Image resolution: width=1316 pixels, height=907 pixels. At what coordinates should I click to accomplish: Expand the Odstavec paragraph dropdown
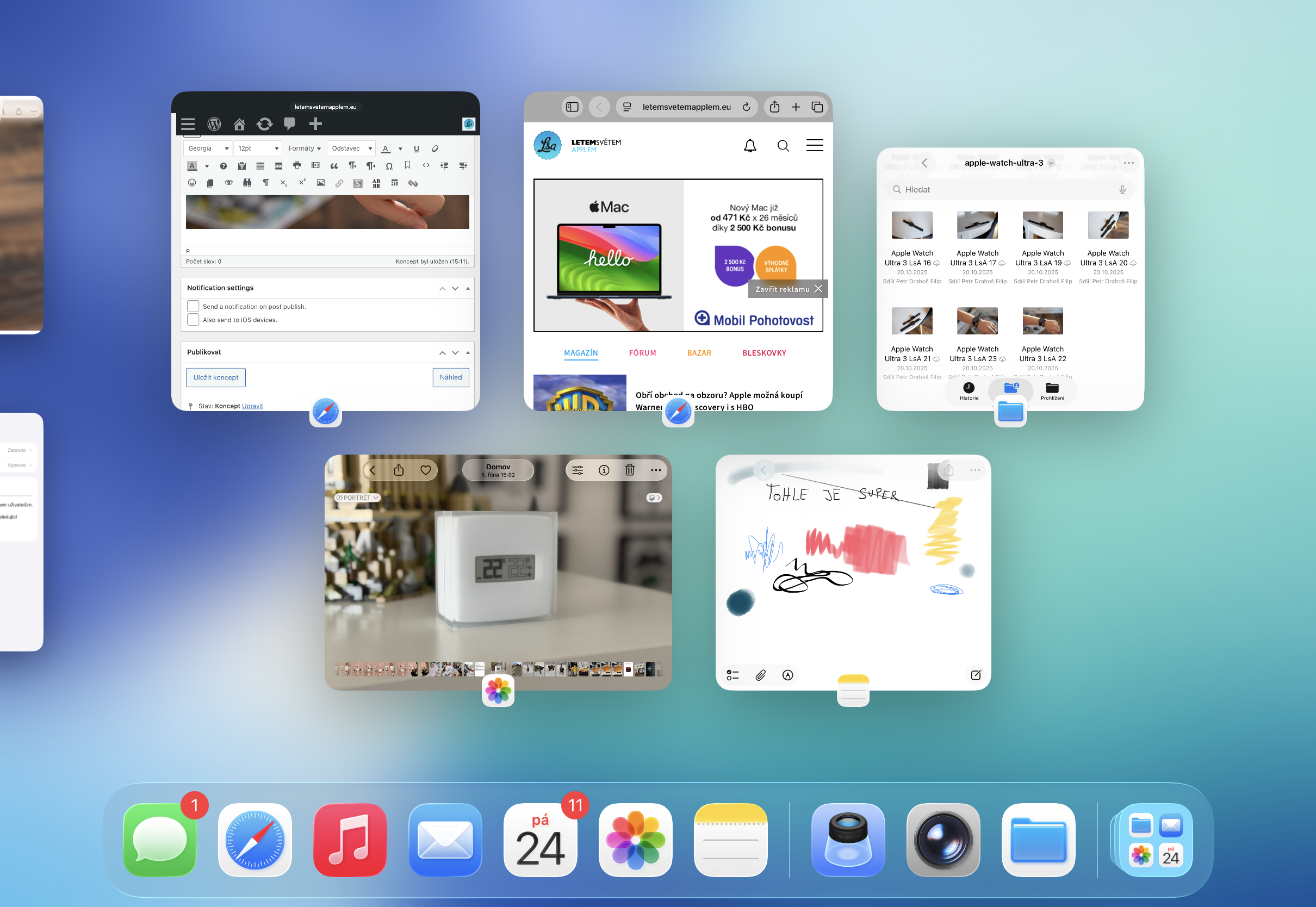(x=351, y=148)
